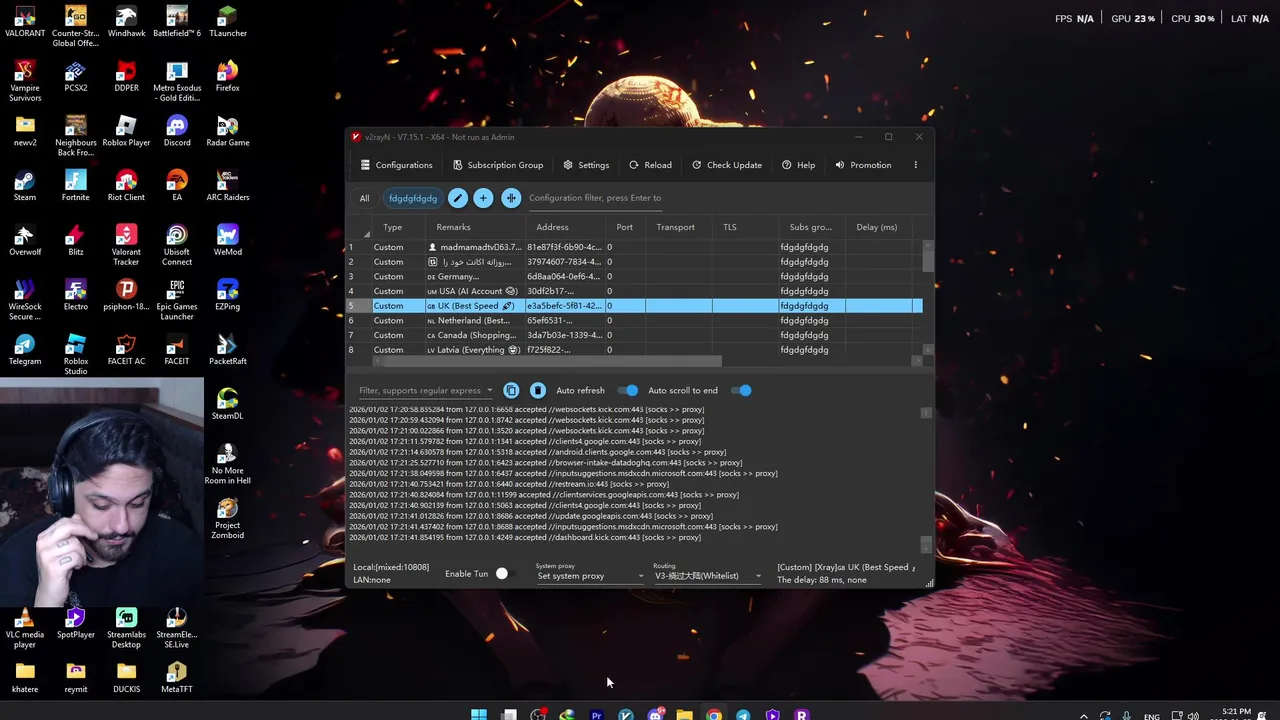Open the ARC Raiders desktop icon
Screen dimensions: 1280x720
[227, 186]
